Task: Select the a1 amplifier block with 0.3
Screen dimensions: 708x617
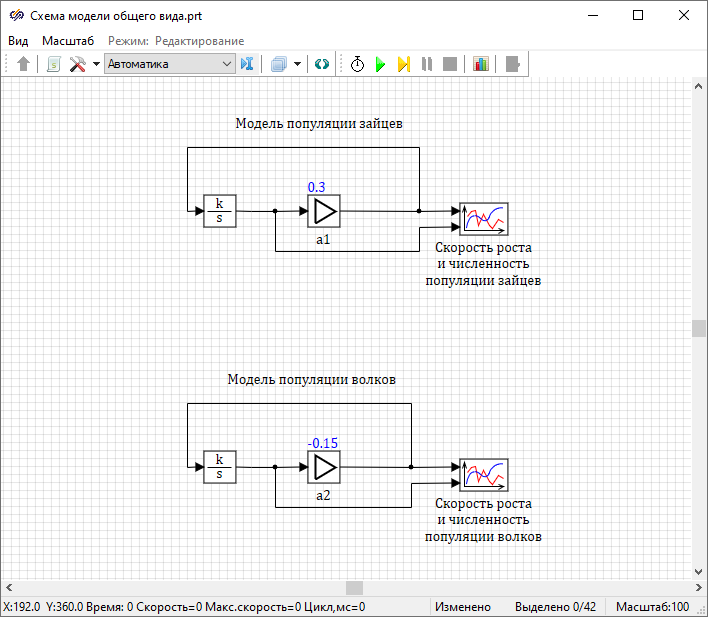Action: 324,211
